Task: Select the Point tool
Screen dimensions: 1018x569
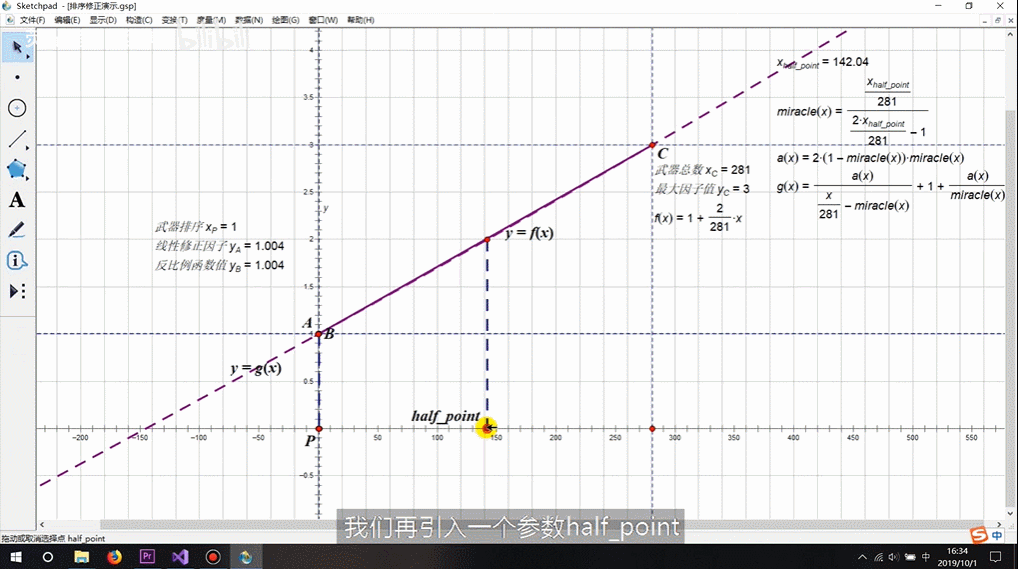Action: [18, 77]
